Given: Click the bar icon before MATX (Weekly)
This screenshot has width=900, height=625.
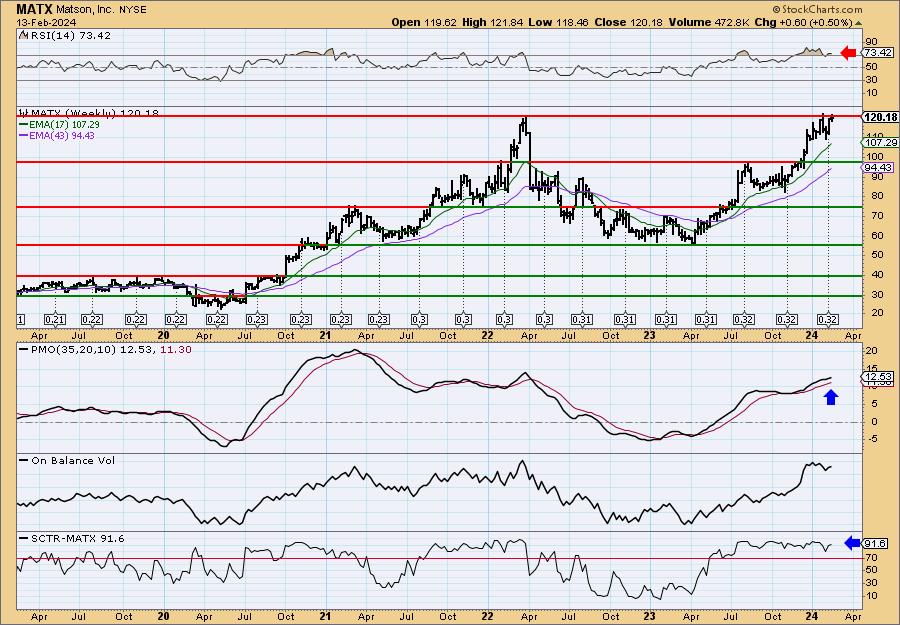Looking at the screenshot, I should (23, 114).
